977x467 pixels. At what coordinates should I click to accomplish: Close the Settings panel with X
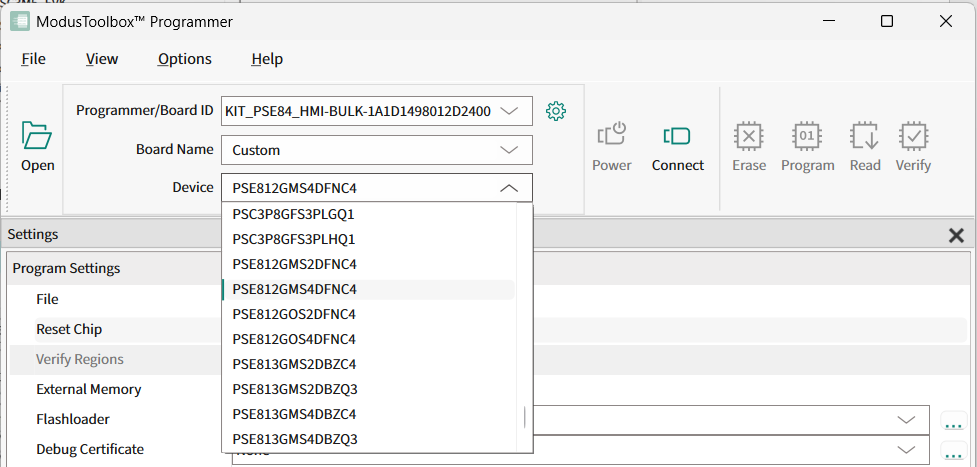tap(956, 235)
